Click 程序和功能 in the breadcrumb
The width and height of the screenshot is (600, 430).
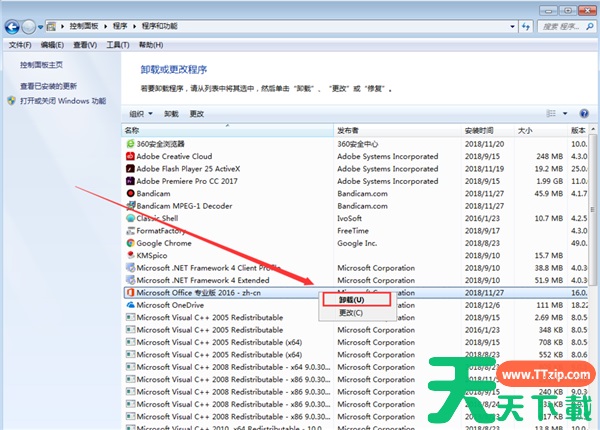160,26
